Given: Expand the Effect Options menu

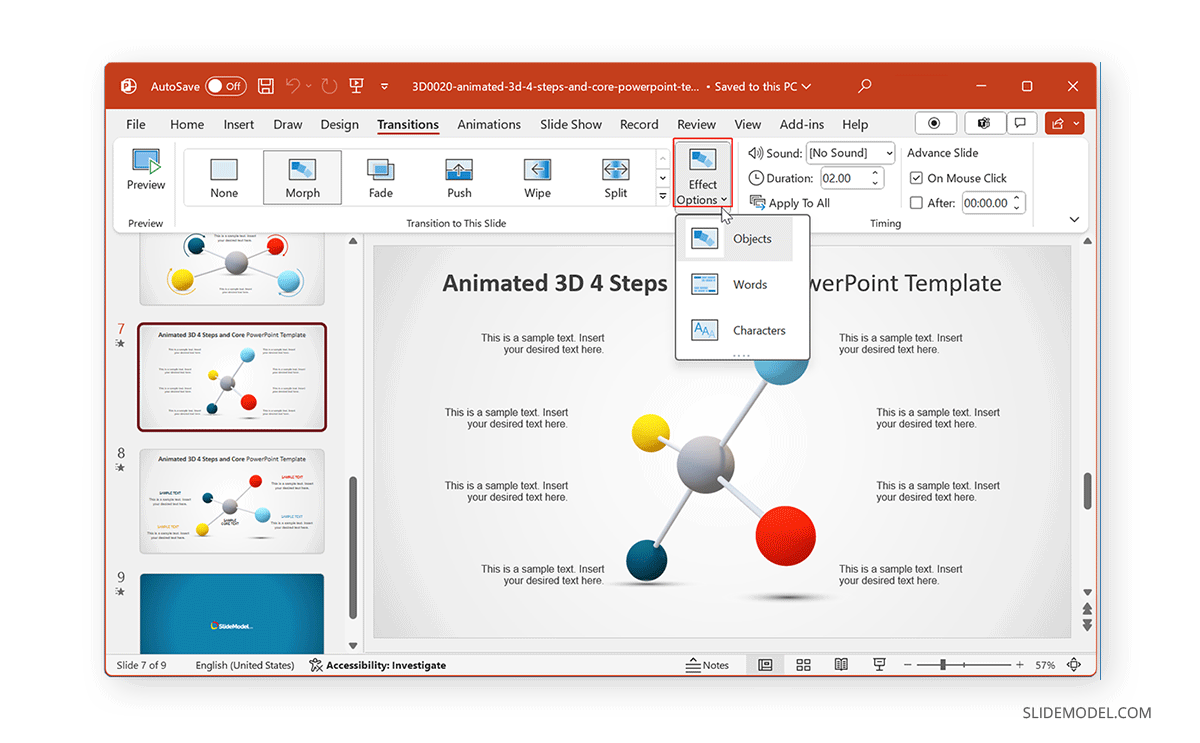Looking at the screenshot, I should [x=702, y=177].
